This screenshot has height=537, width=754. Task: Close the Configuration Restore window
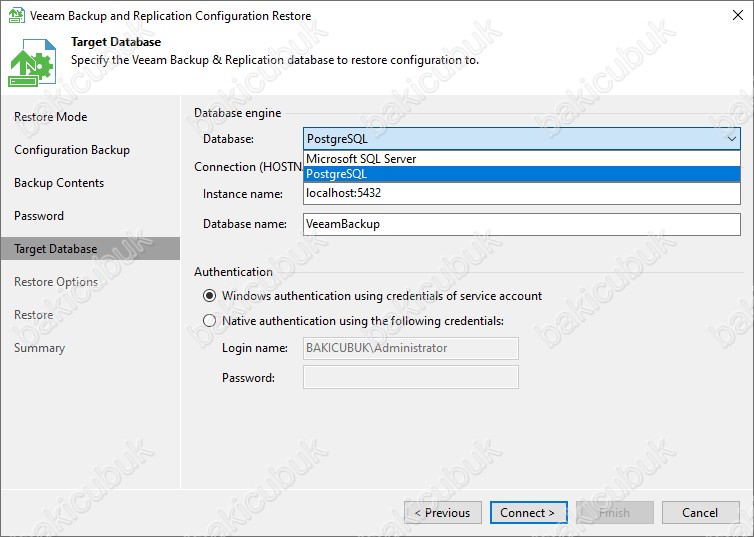tap(738, 15)
